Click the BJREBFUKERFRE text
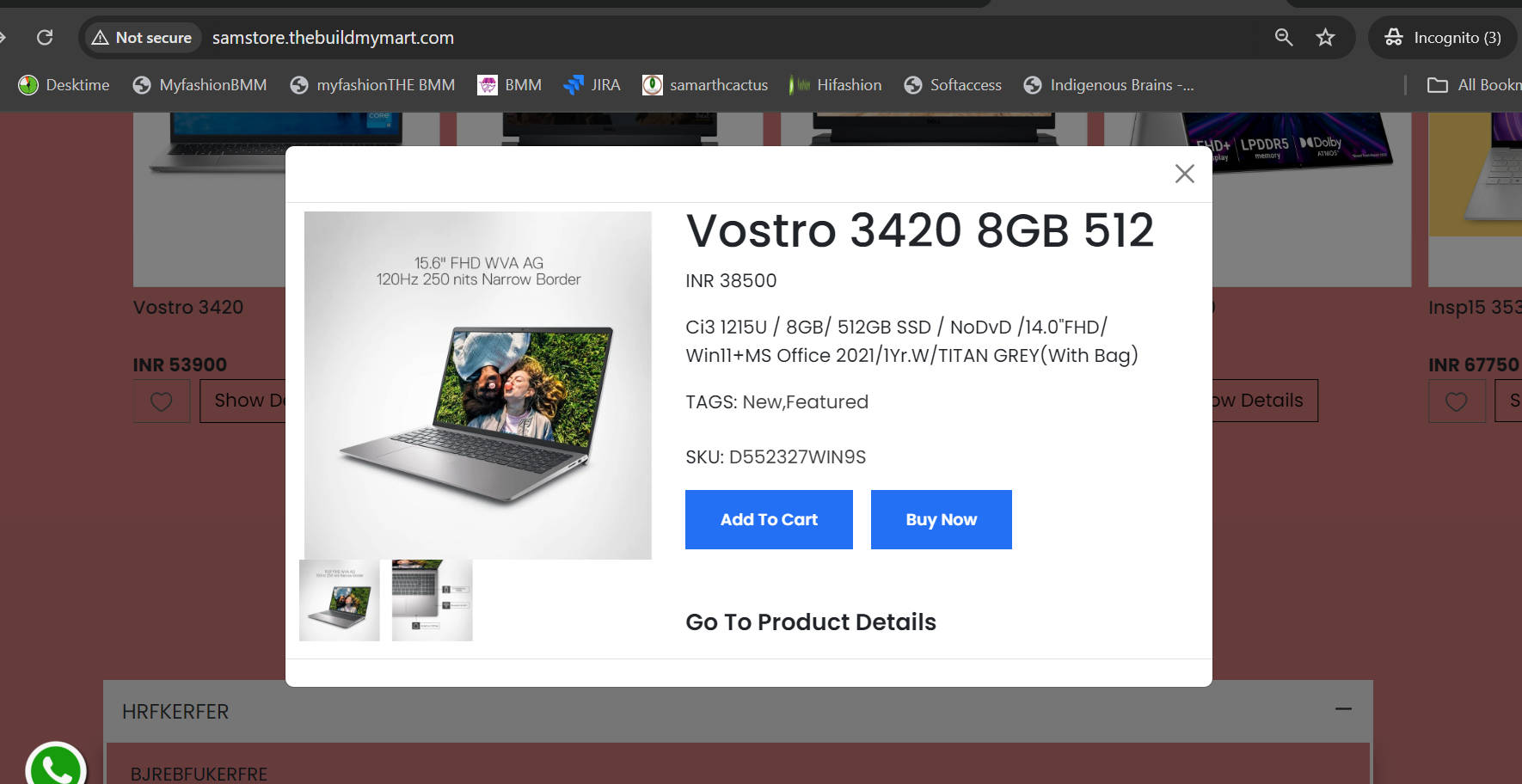The image size is (1522, 784). click(199, 774)
